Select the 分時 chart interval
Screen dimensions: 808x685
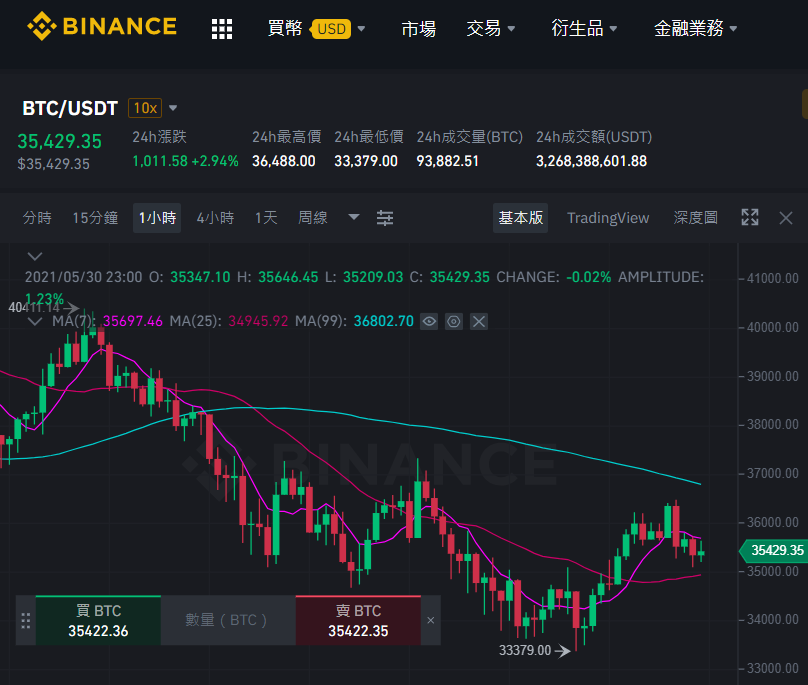pos(37,218)
